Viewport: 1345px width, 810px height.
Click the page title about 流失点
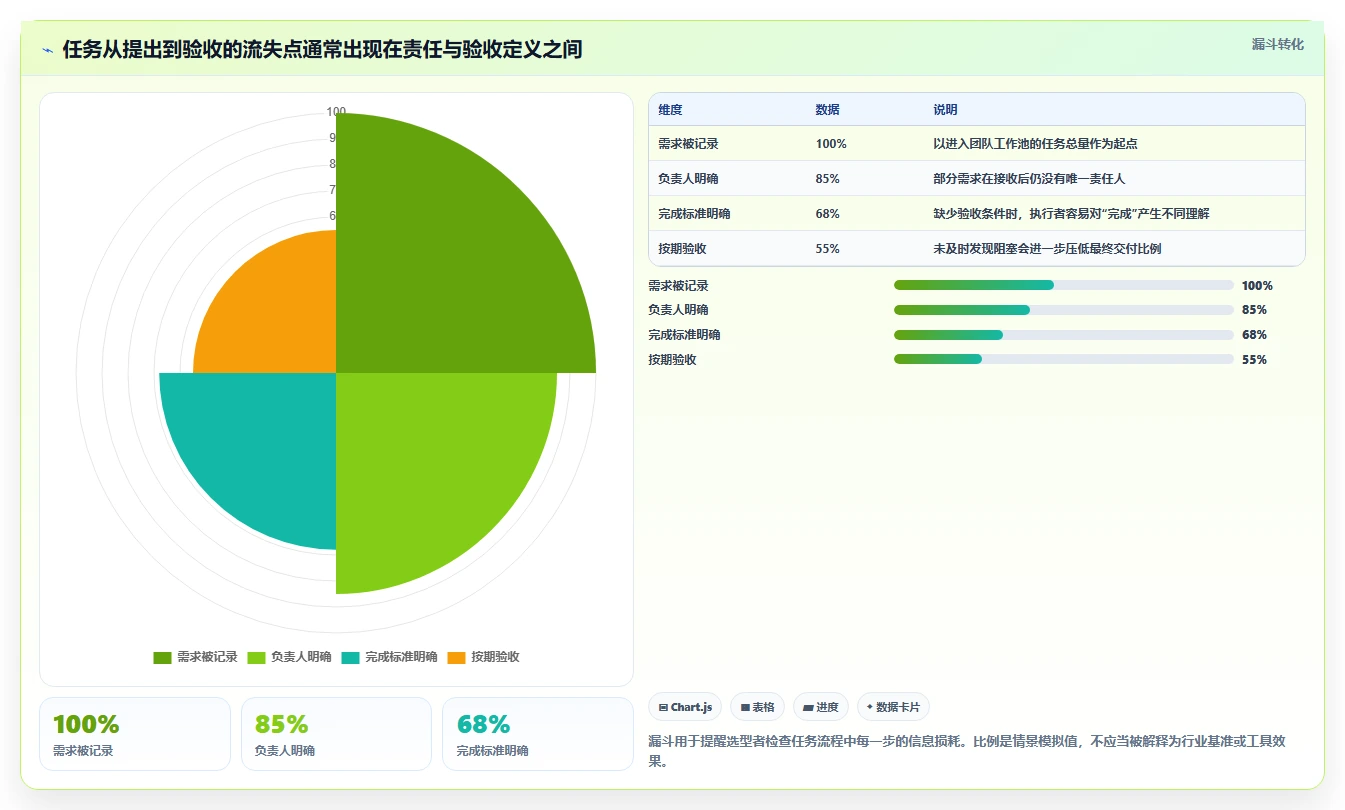click(x=323, y=50)
